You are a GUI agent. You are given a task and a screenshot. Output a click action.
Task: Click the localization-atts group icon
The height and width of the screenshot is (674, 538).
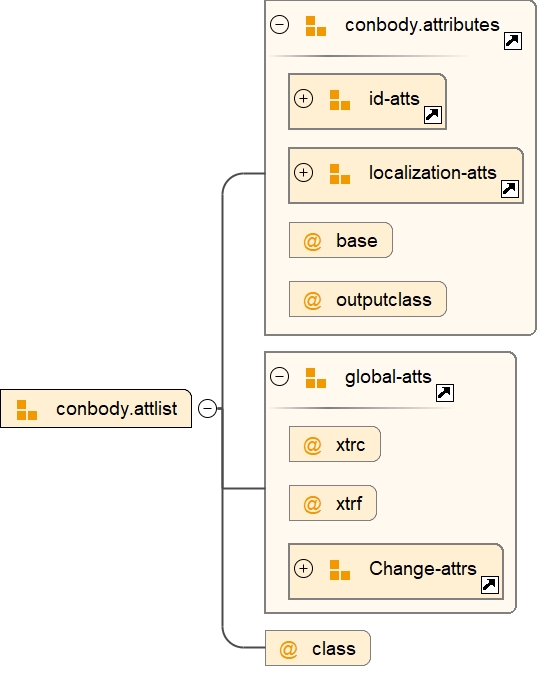coord(340,174)
